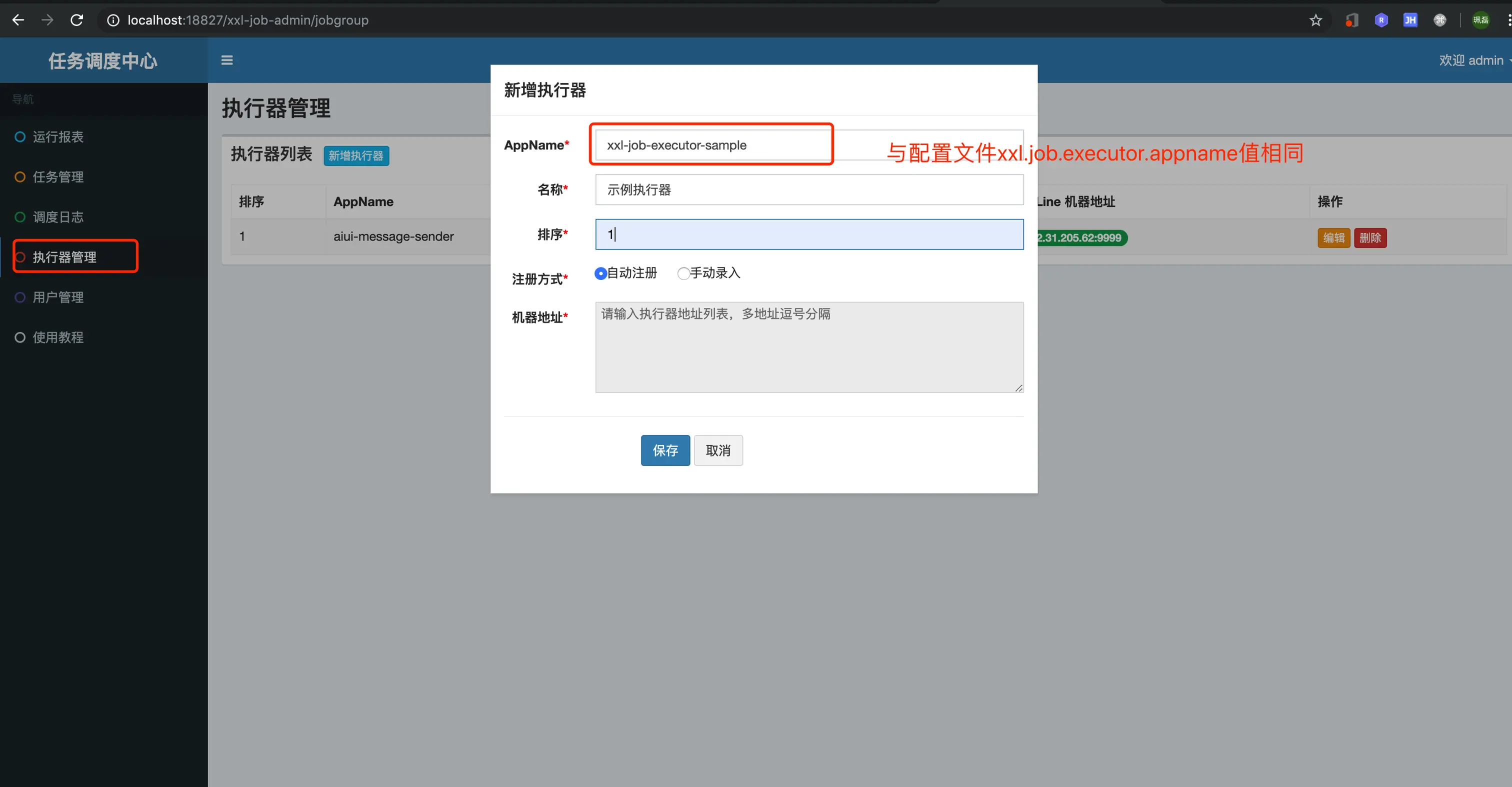This screenshot has height=787, width=1512.
Task: Select the 自动注册 radio button
Action: point(600,273)
